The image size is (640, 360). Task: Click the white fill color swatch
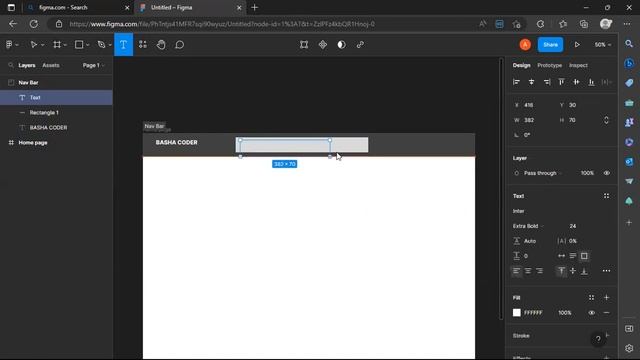point(516,313)
